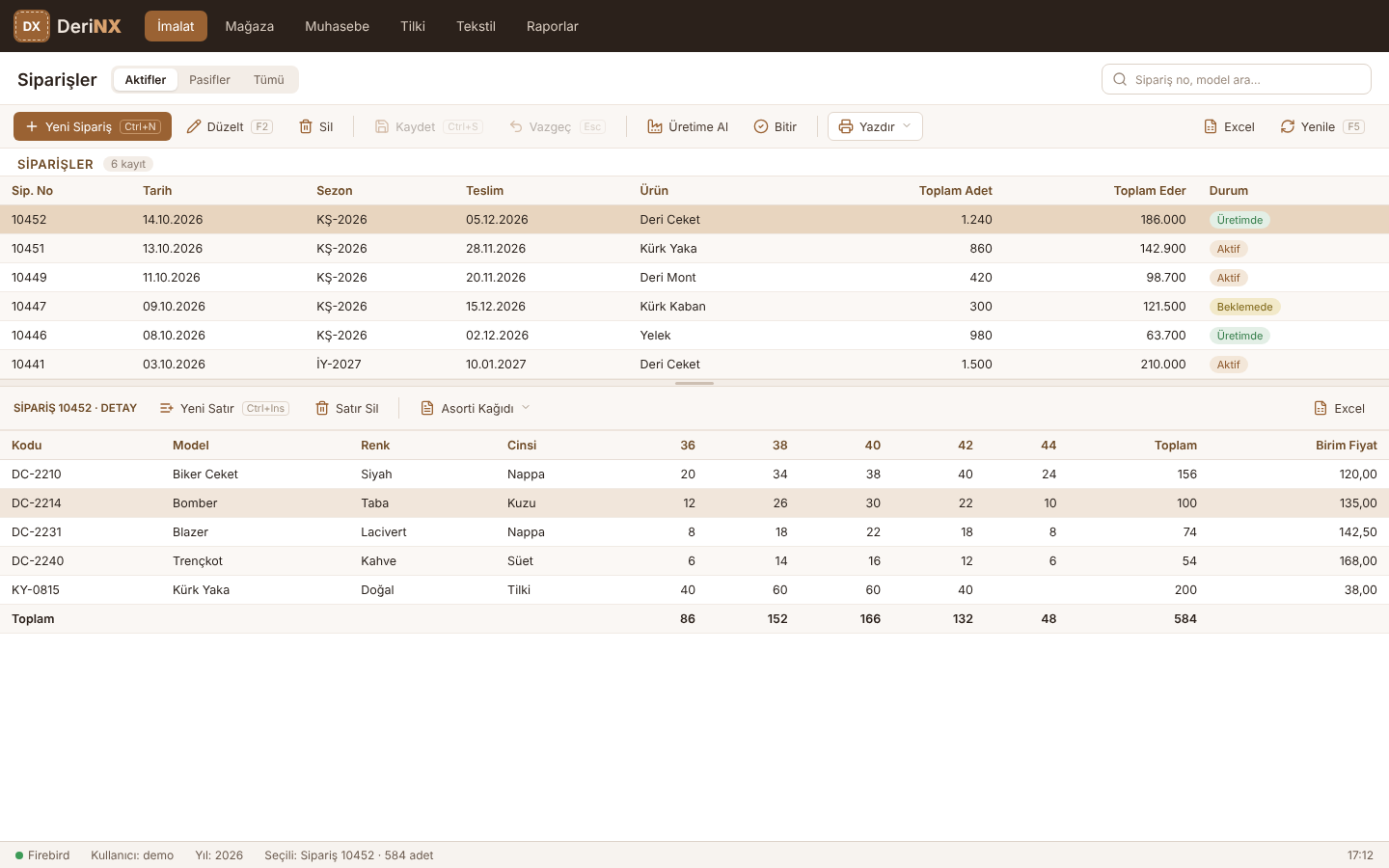
Task: Select order row 10447
Action: [x=694, y=307]
